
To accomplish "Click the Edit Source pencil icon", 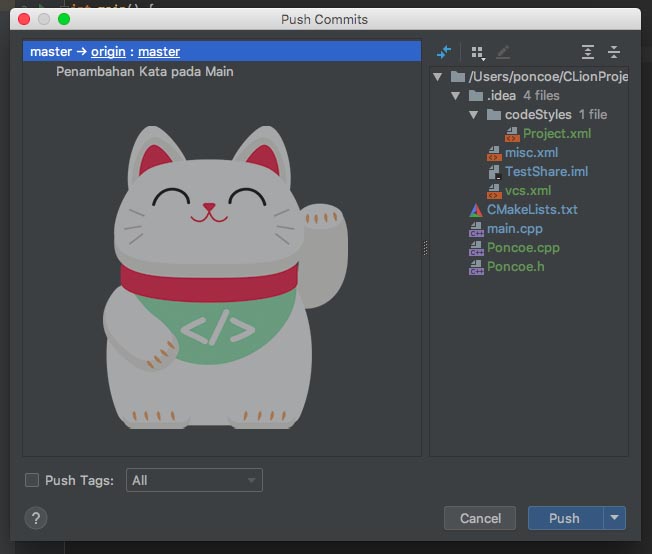I will point(503,52).
